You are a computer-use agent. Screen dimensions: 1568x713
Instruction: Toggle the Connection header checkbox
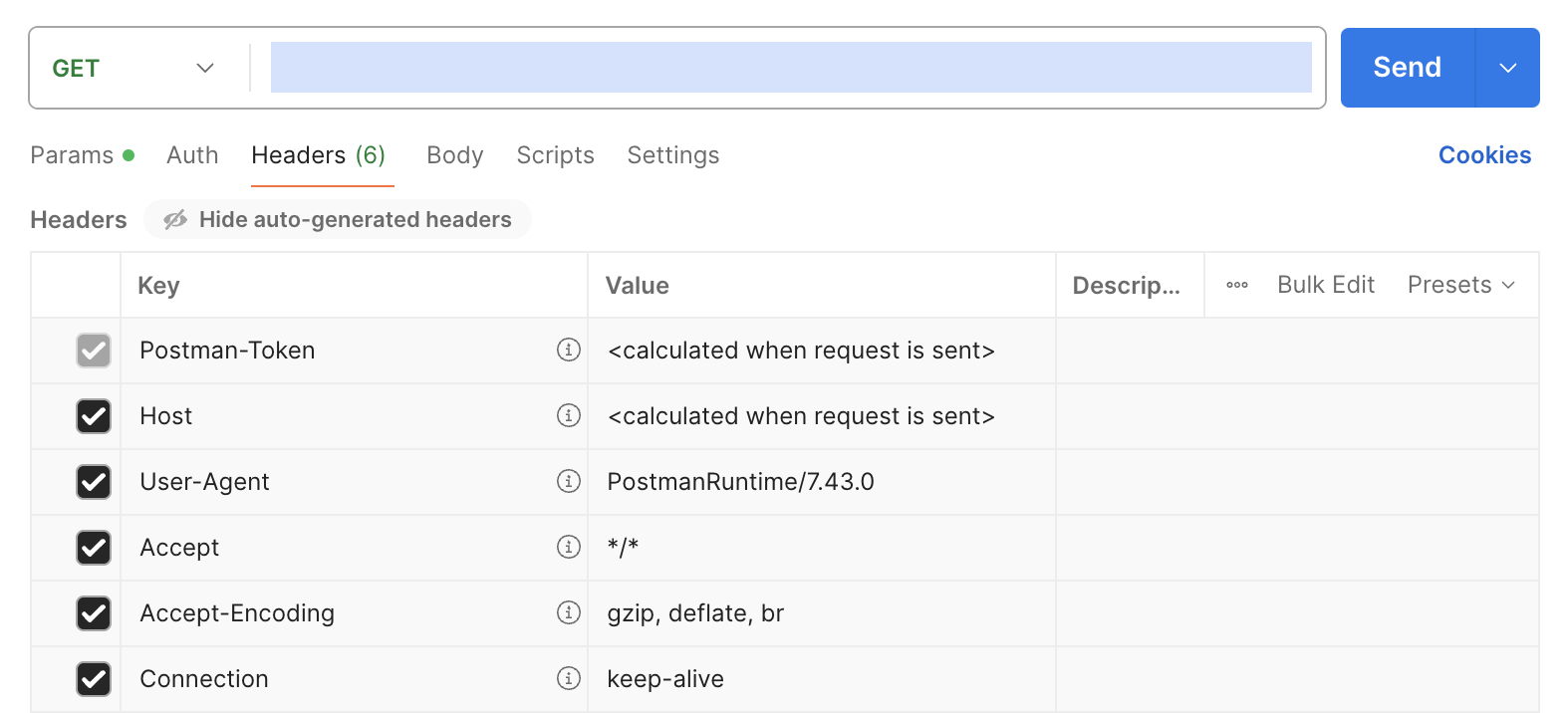(94, 679)
